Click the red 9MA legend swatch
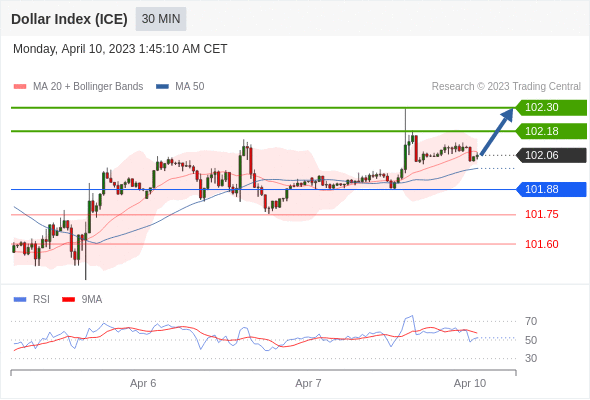The width and height of the screenshot is (590, 400). click(68, 300)
